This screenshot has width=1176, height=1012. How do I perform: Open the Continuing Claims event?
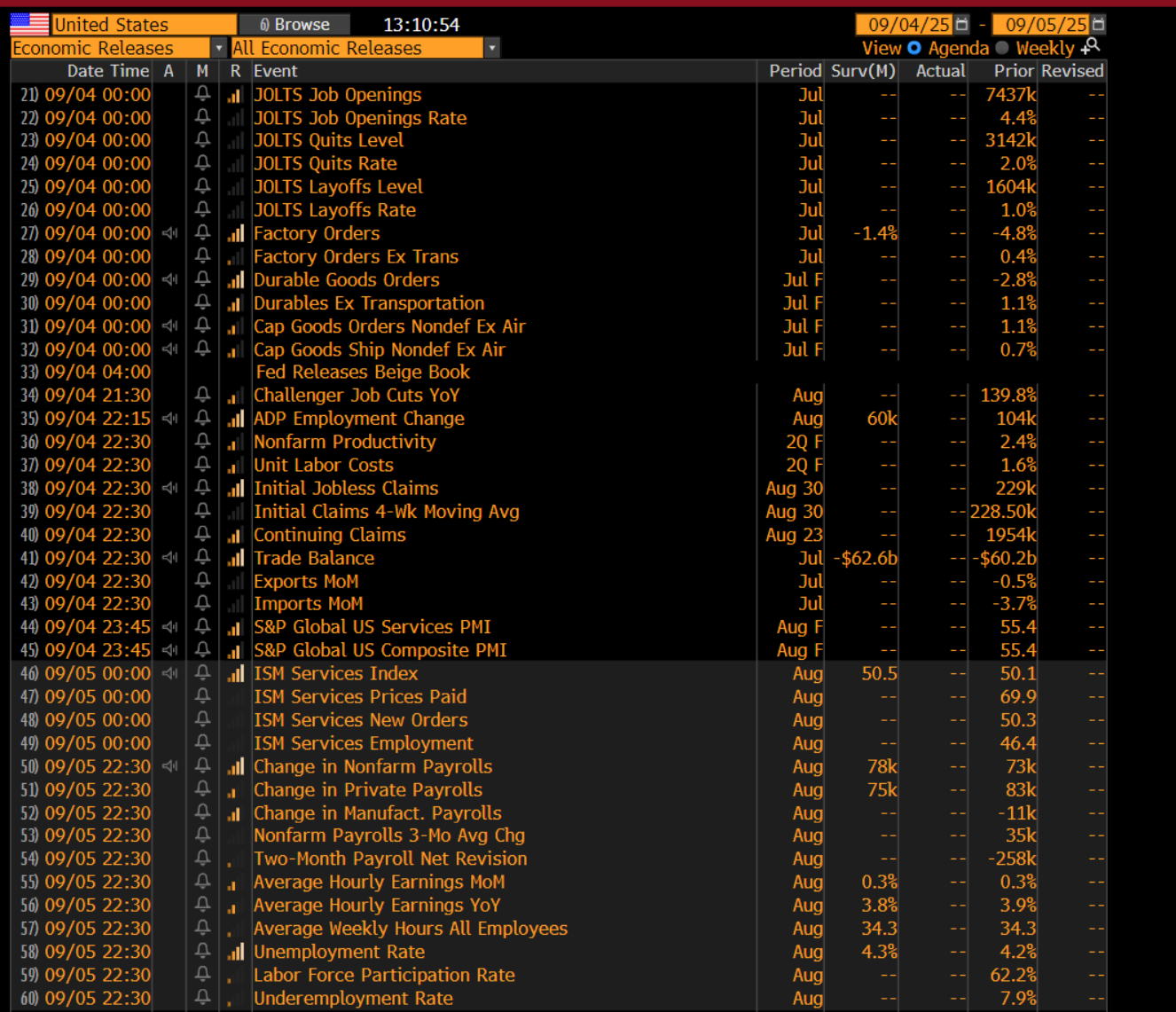(x=330, y=535)
